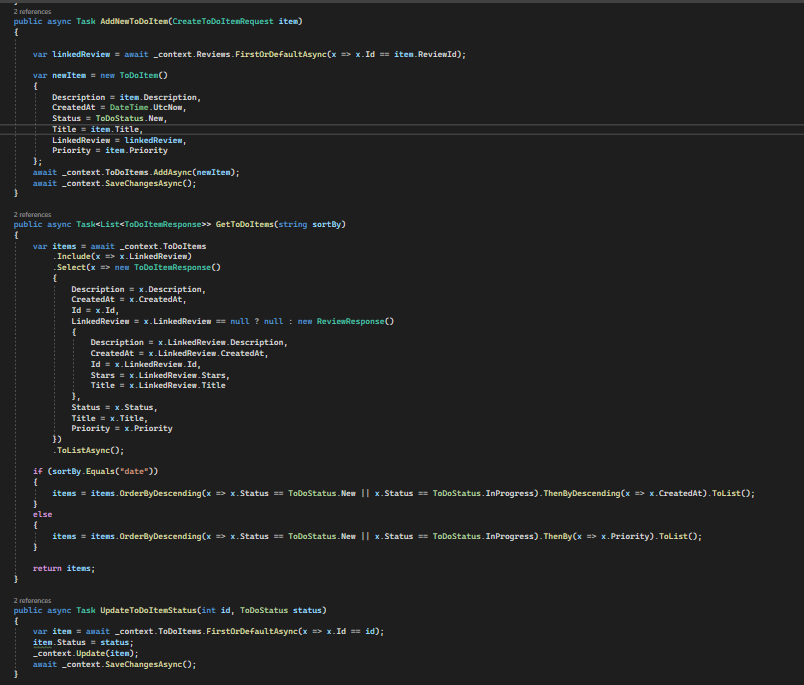
Task: Click the newItem variable declaration
Action: coord(69,75)
